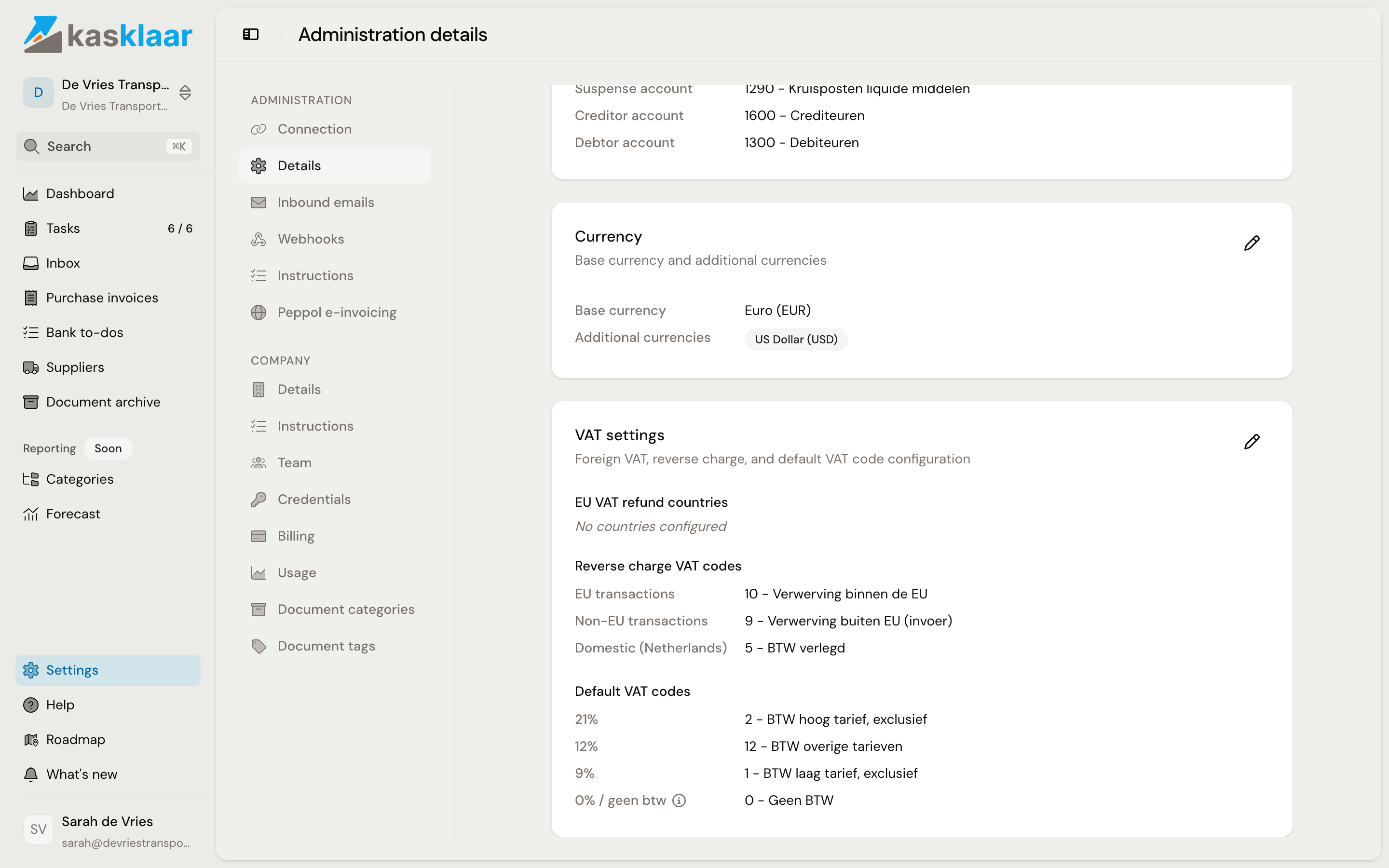Screen dimensions: 1389x868
Task: Click '10 - Verwerving binnen de EU'
Action: click(x=836, y=594)
